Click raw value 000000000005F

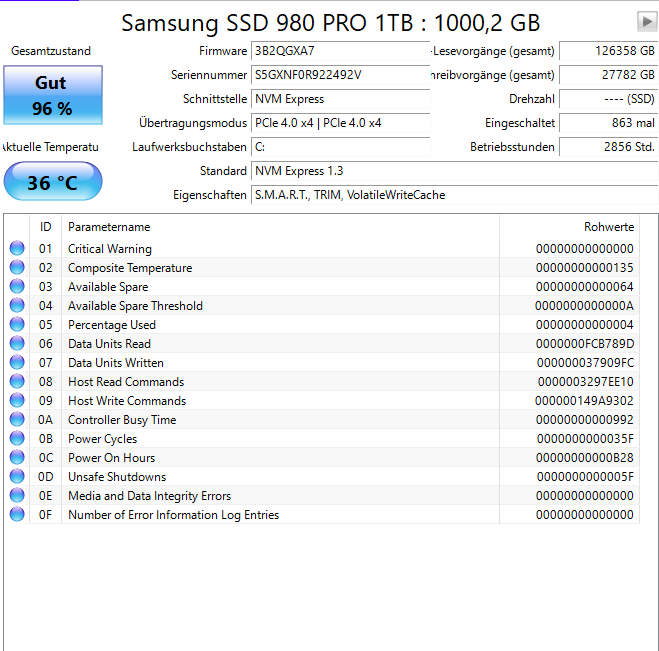(x=585, y=477)
